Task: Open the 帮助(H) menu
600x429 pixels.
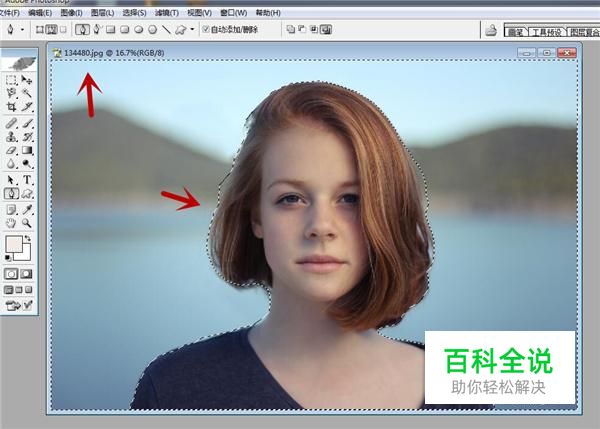Action: click(x=268, y=13)
